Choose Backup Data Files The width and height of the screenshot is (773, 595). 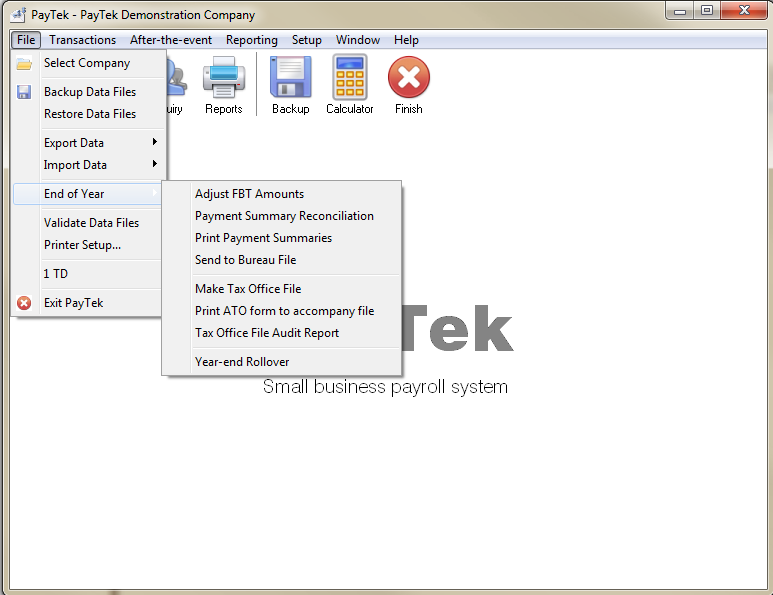[89, 92]
